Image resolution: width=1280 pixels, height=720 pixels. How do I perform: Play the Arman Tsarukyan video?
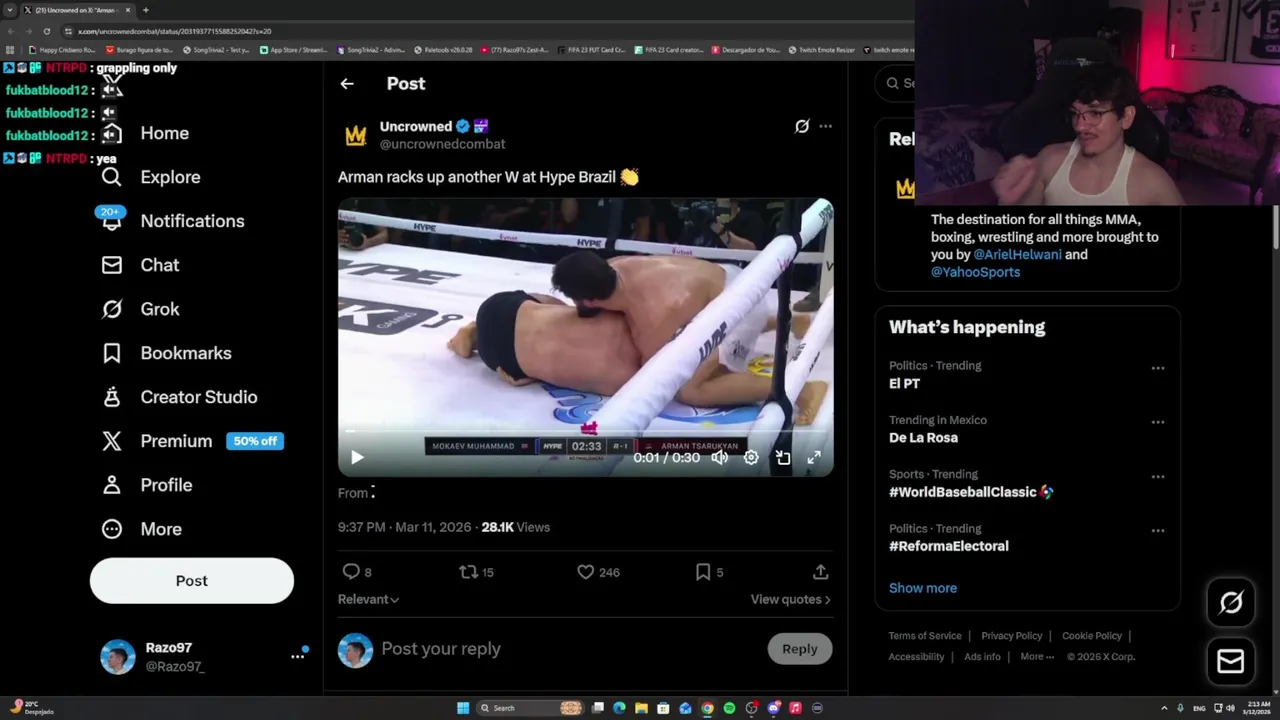[x=357, y=457]
